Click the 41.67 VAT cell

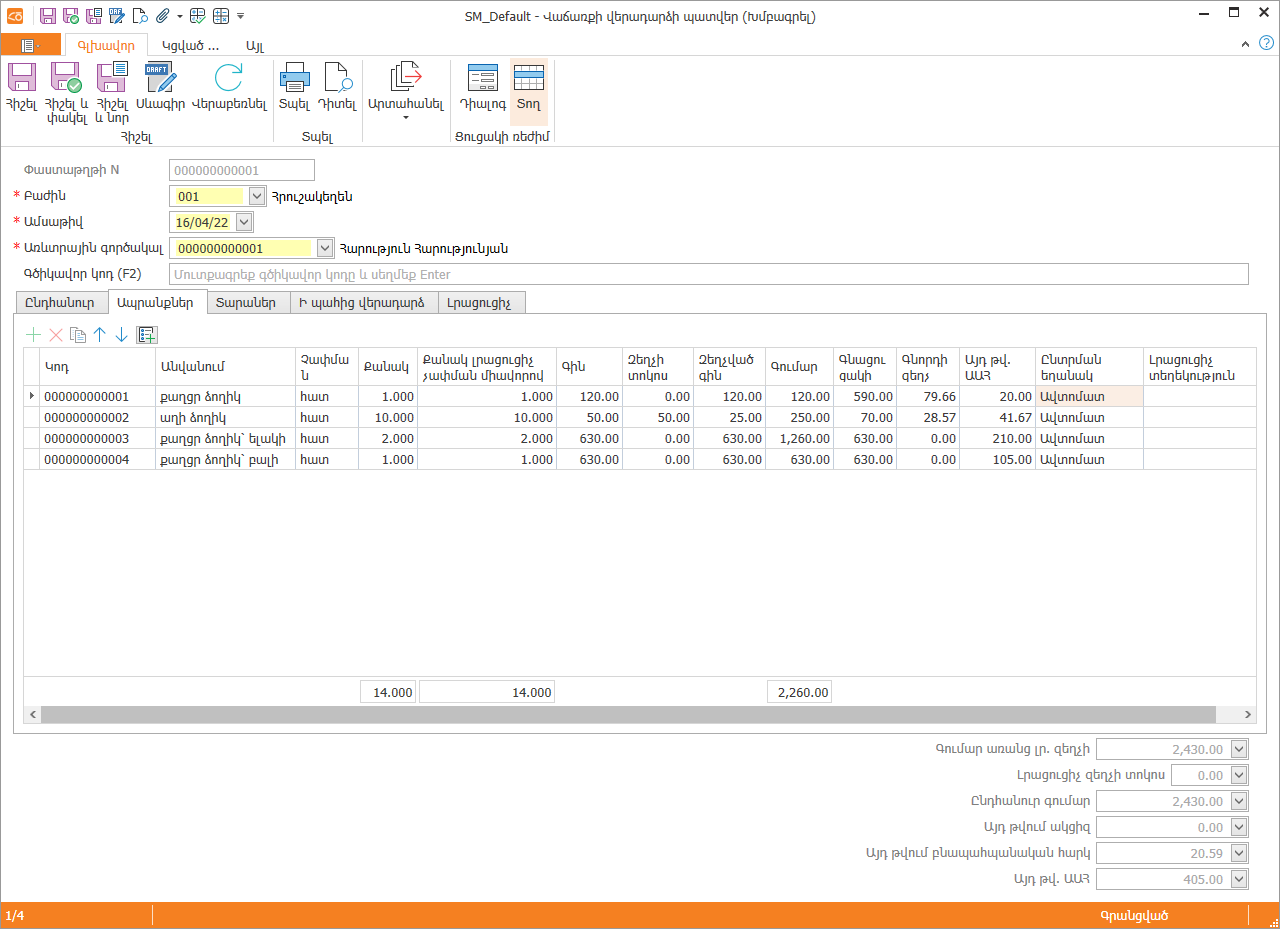(x=997, y=417)
